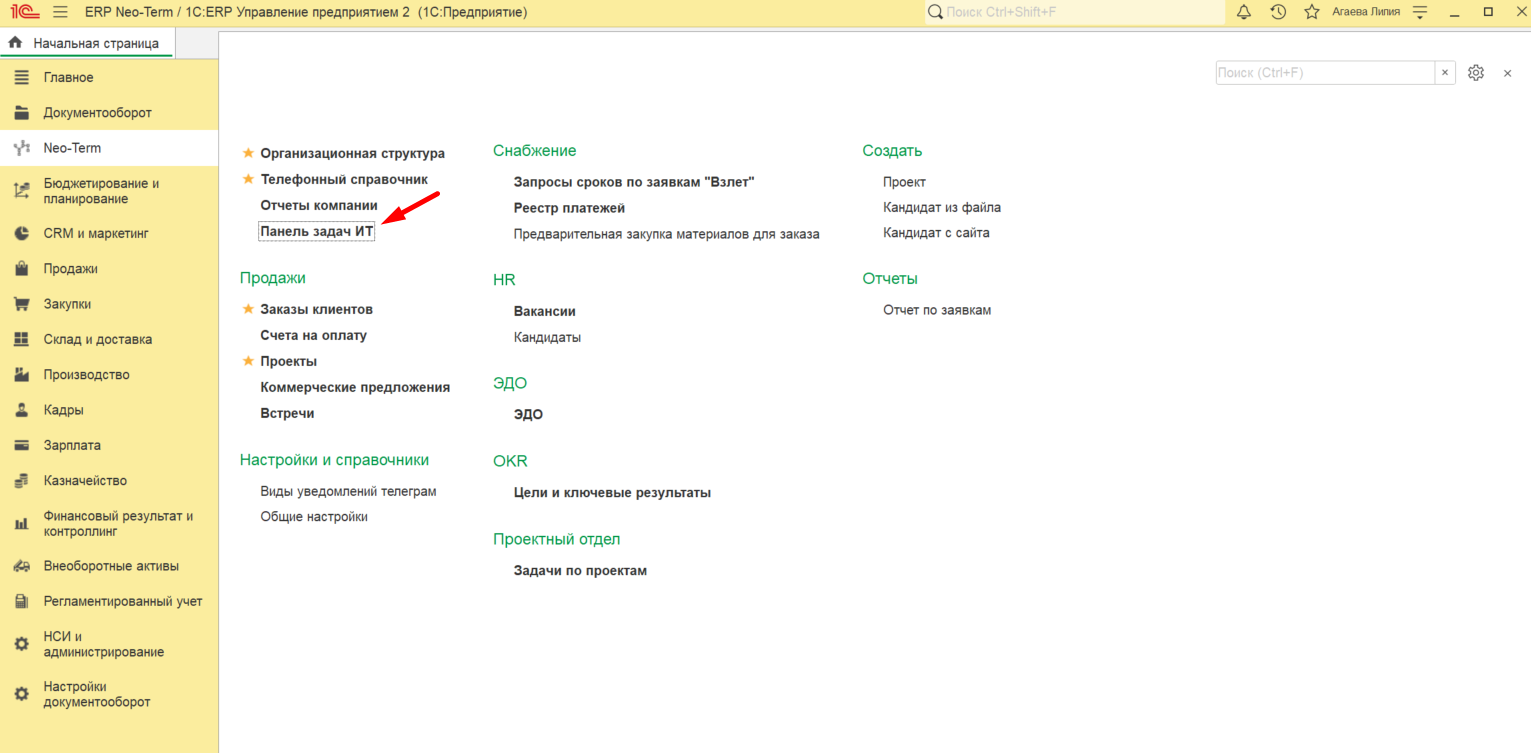Image resolution: width=1531 pixels, height=753 pixels.
Task: Open Отчет по заявкам report
Action: point(937,310)
